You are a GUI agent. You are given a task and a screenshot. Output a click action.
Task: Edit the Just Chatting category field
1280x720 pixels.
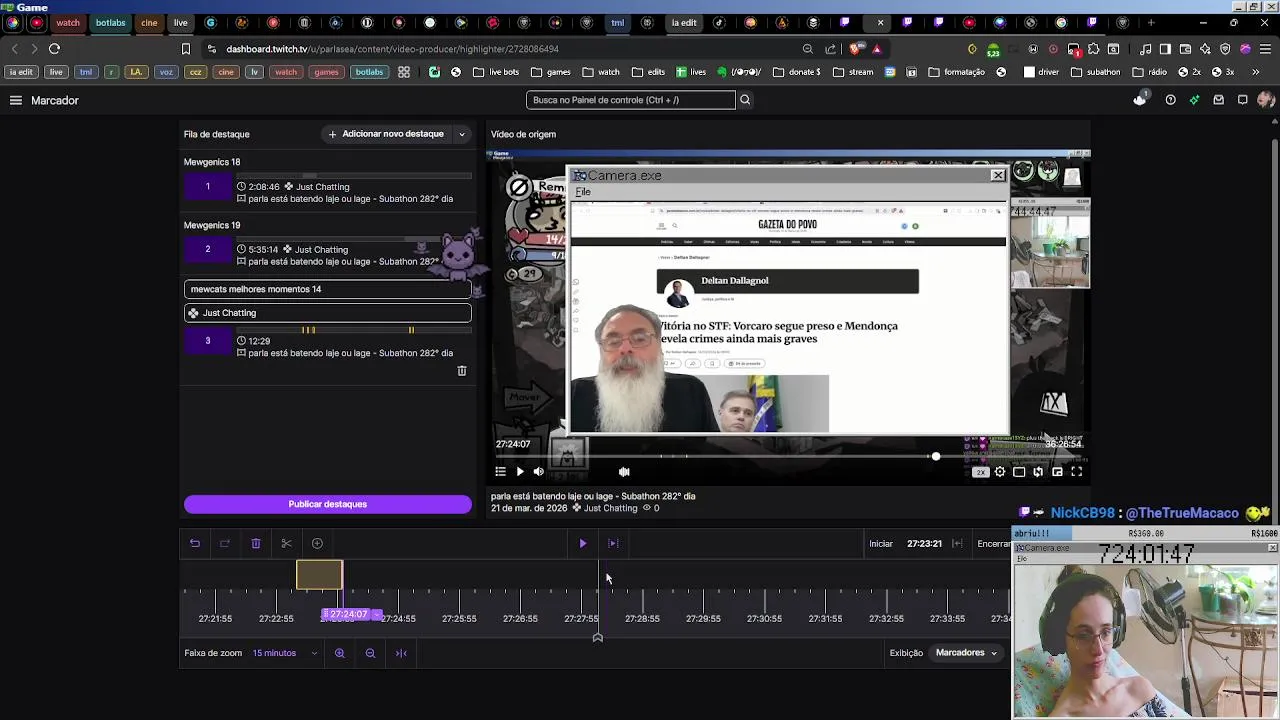(328, 313)
